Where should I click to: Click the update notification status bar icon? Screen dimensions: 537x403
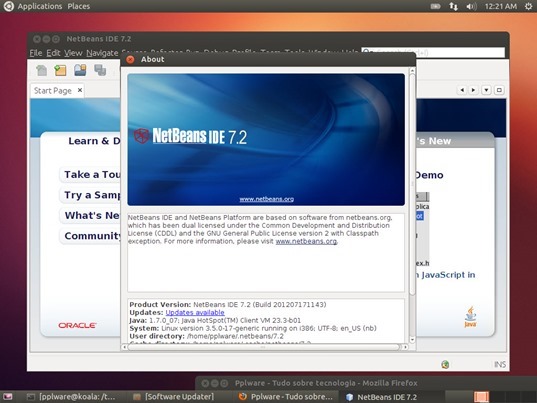click(445, 364)
